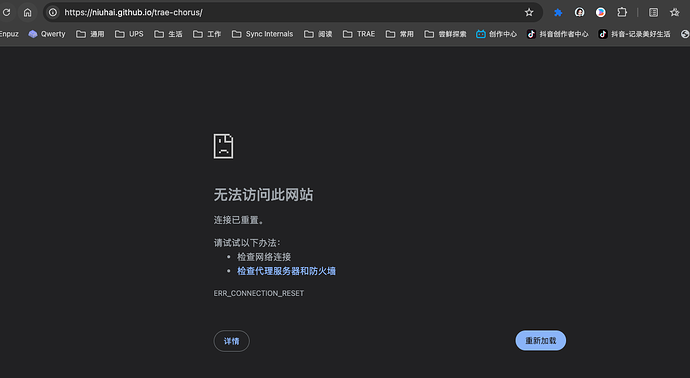This screenshot has height=378, width=690.
Task: Expand the 常用 bookmark folder
Action: tap(400, 34)
